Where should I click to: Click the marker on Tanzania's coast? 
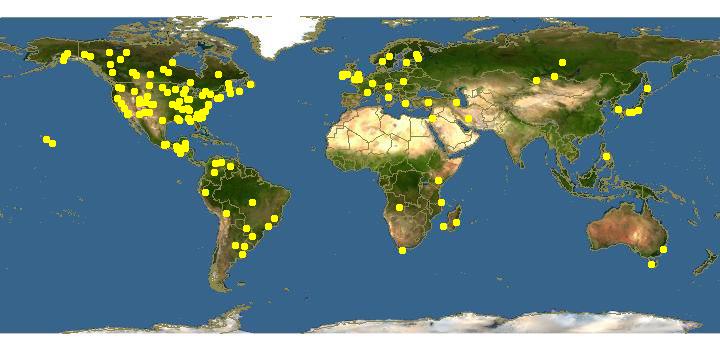tap(441, 202)
